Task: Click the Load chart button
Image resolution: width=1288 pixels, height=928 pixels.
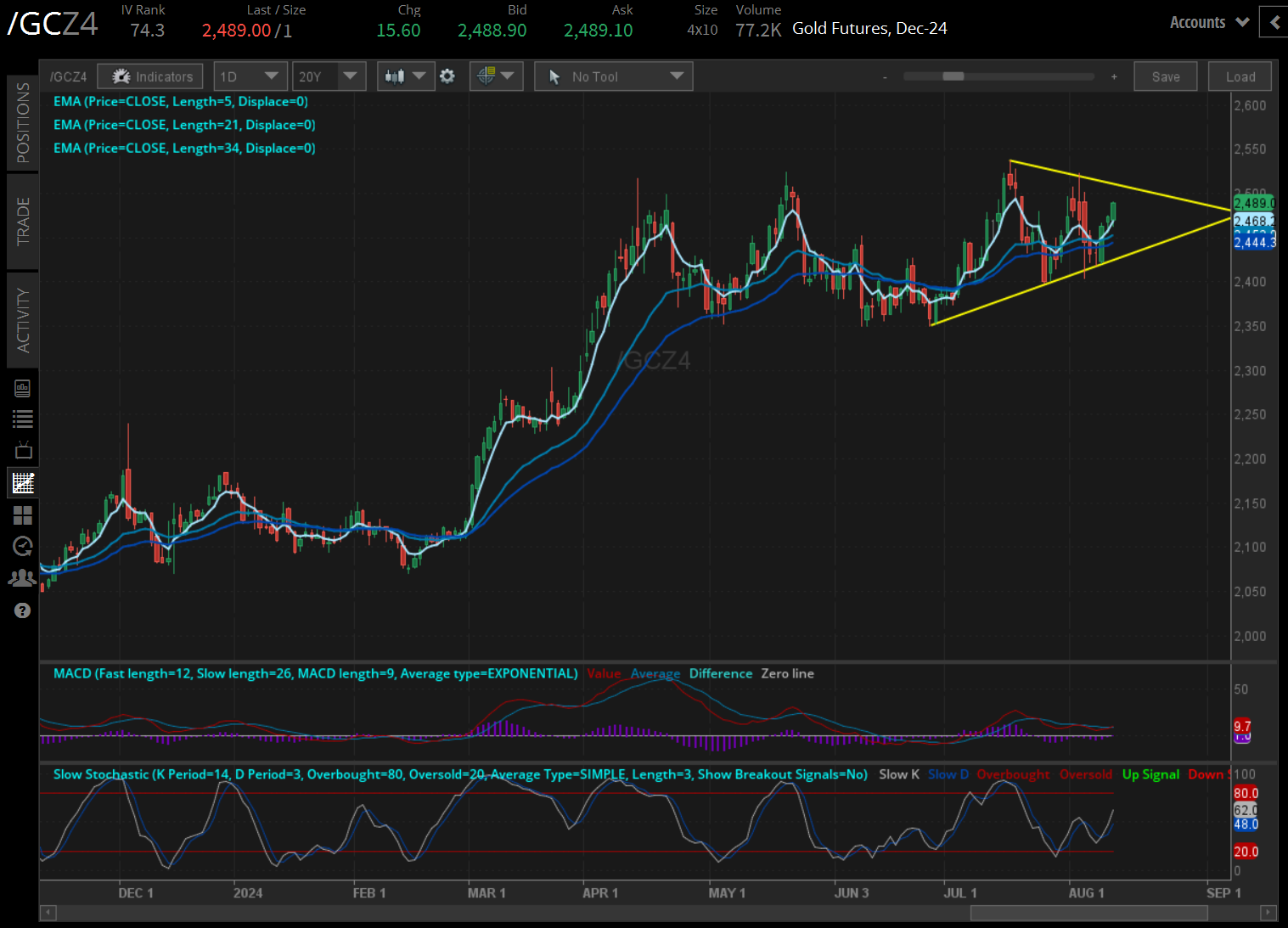Action: [x=1239, y=76]
